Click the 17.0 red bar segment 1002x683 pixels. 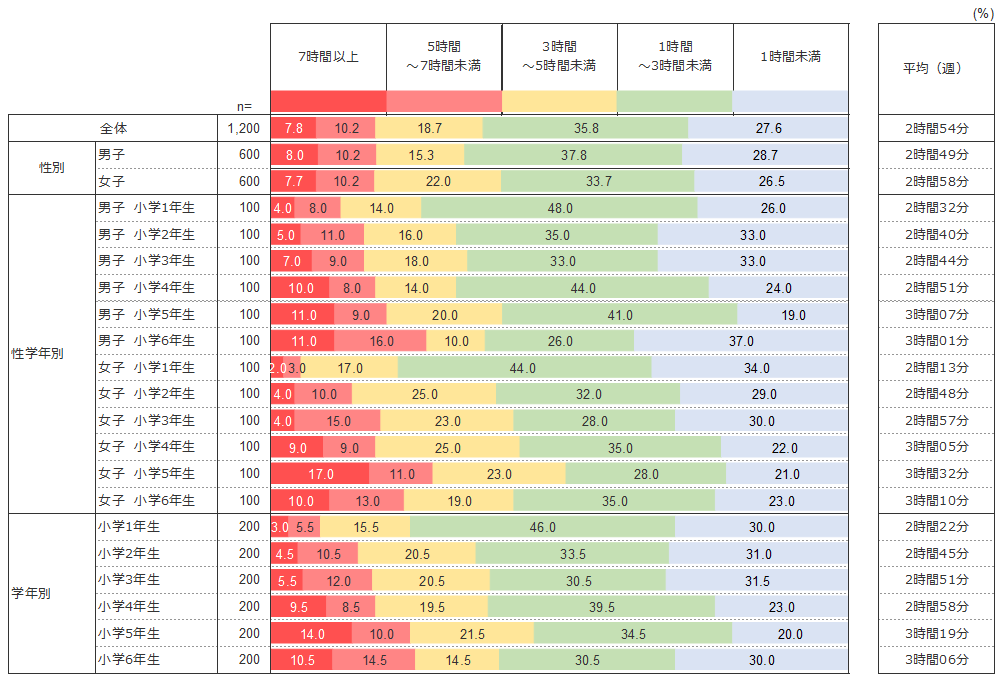tap(320, 474)
